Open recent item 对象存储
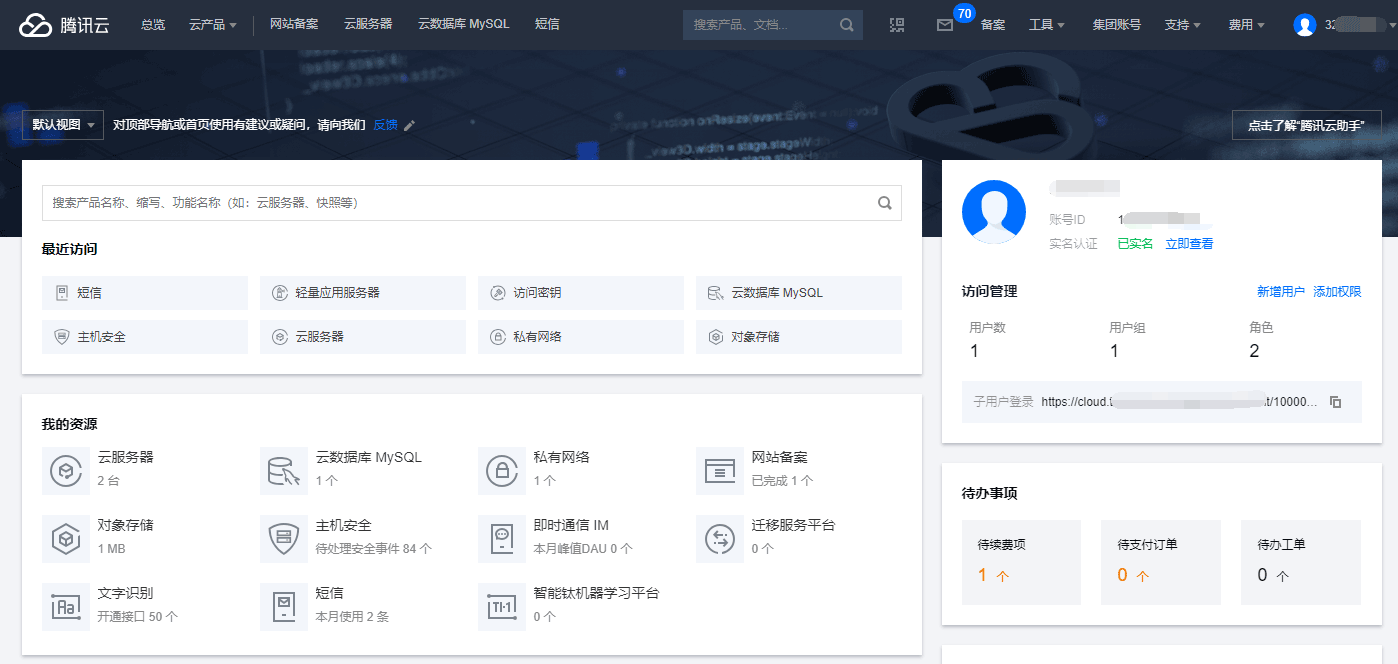This screenshot has width=1398, height=664. pyautogui.click(x=799, y=337)
